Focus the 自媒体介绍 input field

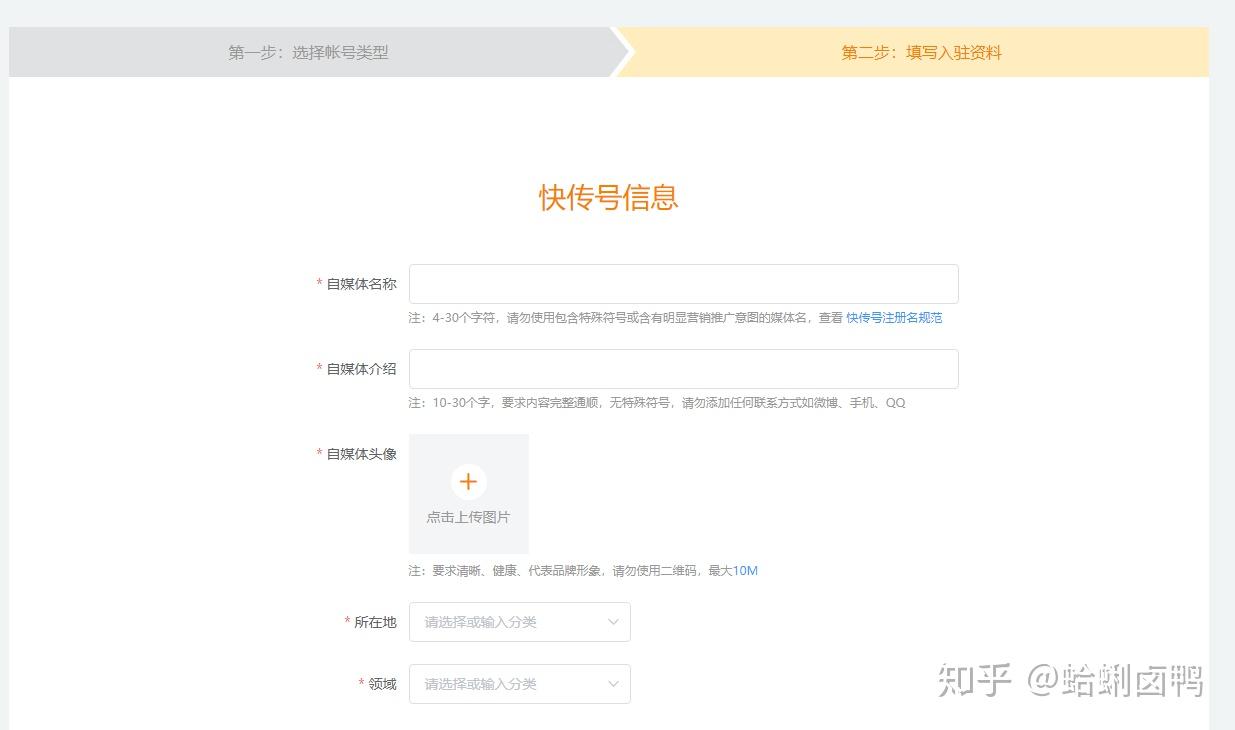pos(684,369)
